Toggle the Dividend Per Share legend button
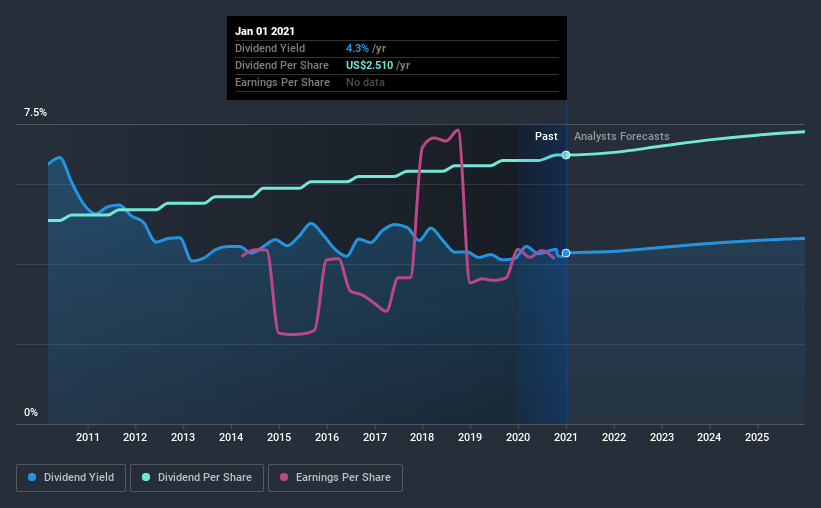 pos(197,478)
